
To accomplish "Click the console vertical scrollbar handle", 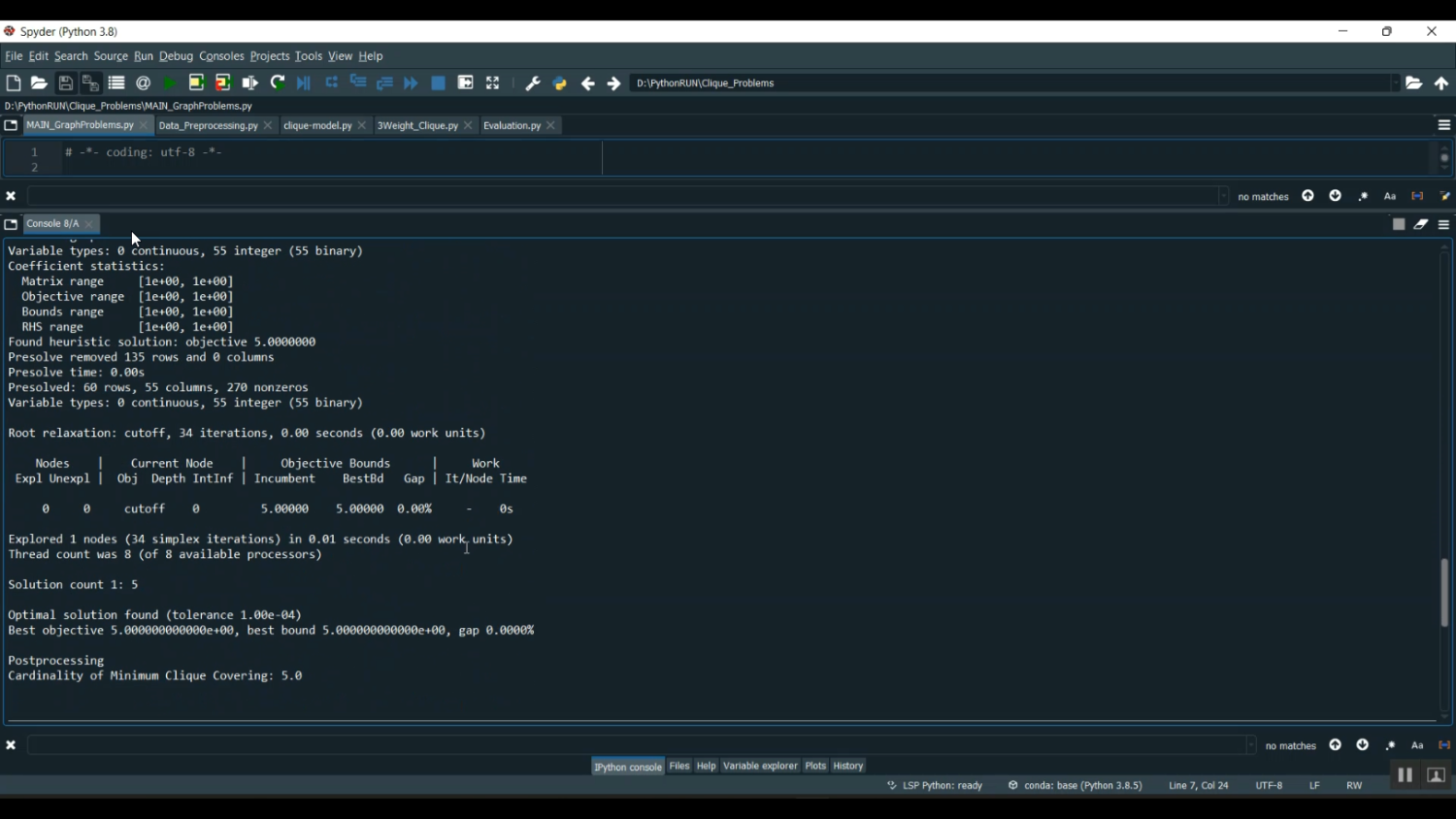I will (1444, 592).
